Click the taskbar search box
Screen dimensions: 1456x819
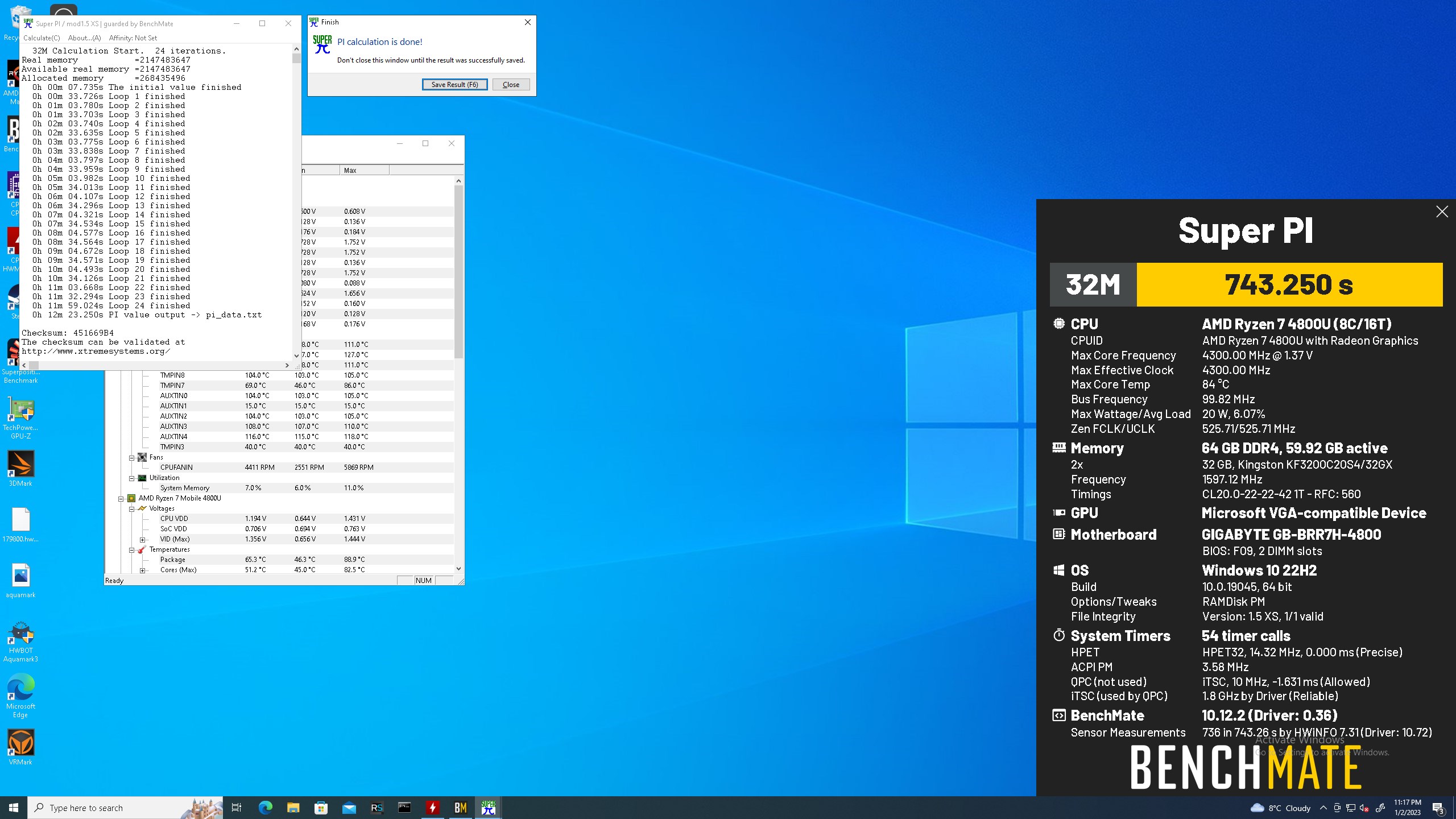[125, 808]
